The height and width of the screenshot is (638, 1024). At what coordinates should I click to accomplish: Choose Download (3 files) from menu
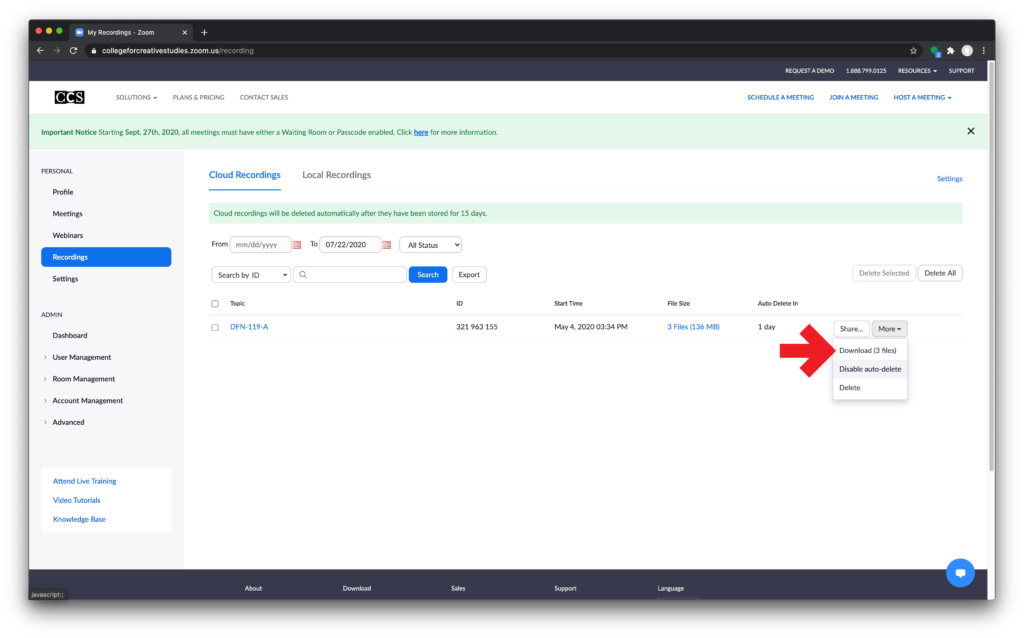(867, 350)
